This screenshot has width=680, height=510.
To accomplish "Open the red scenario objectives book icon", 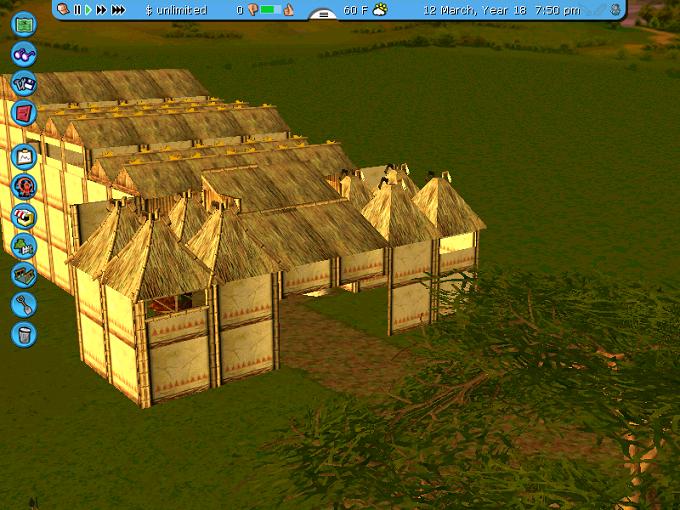I will point(24,113).
